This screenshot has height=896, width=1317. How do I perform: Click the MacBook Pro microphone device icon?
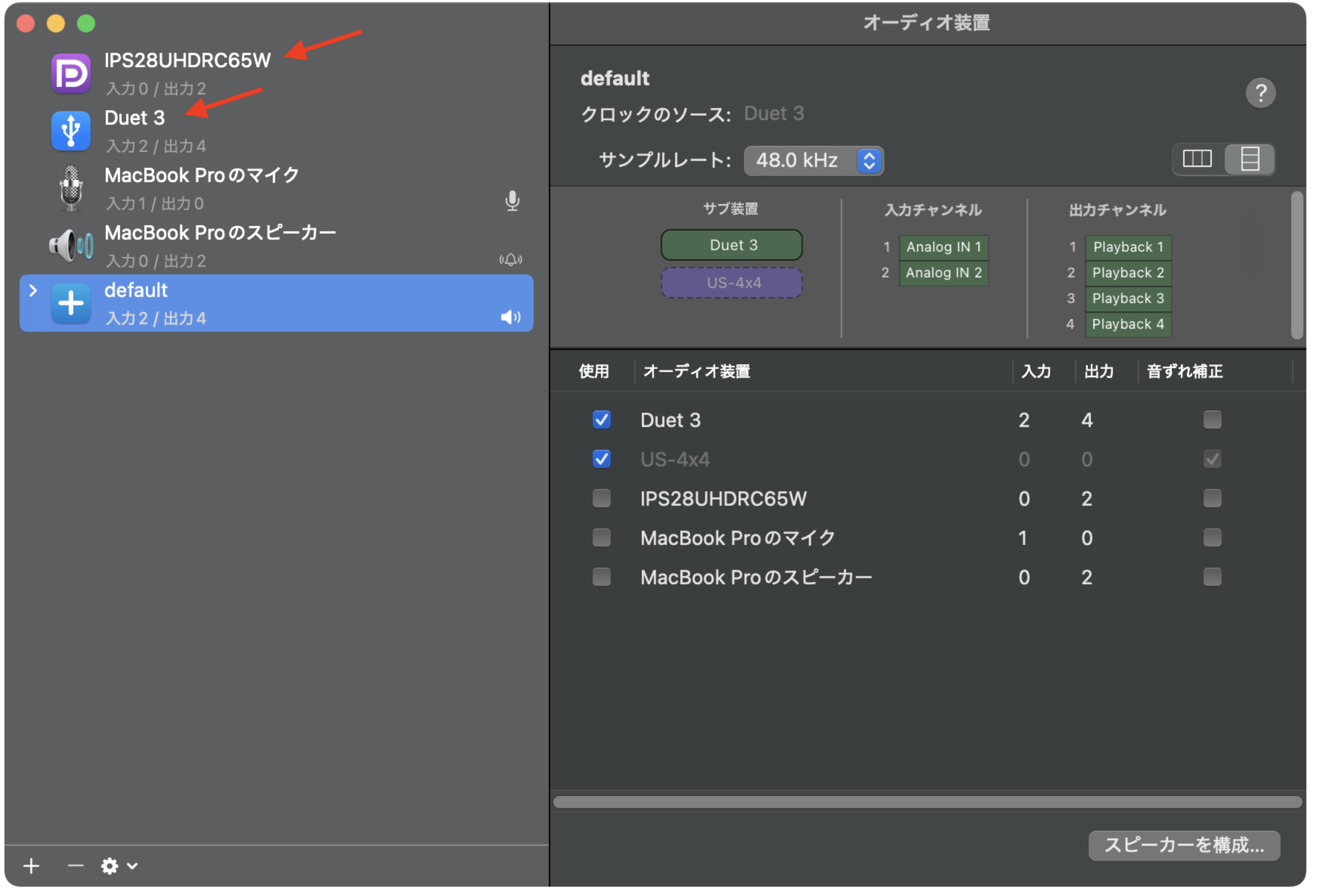(70, 189)
